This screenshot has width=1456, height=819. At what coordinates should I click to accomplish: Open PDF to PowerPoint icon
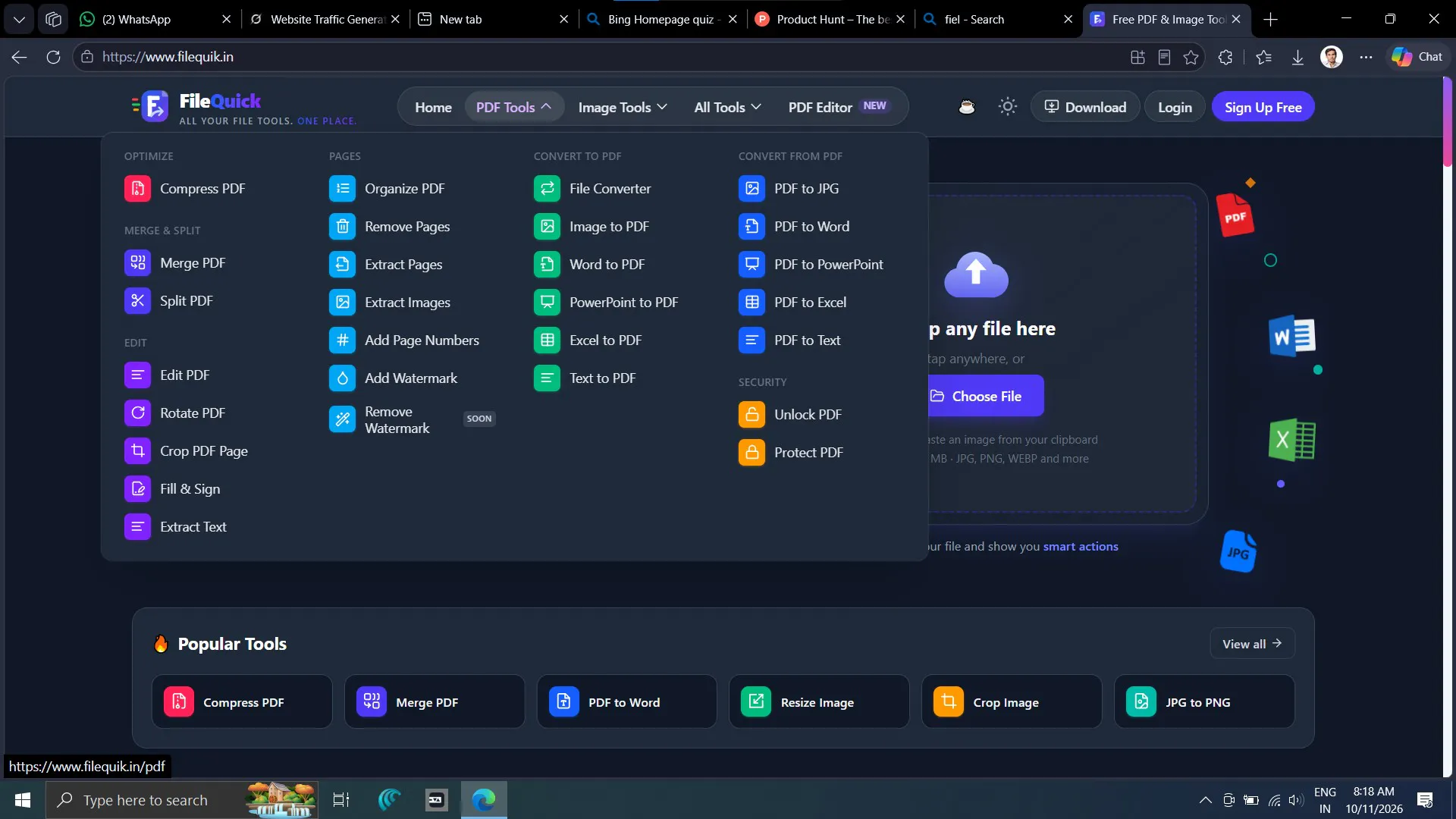[752, 265]
